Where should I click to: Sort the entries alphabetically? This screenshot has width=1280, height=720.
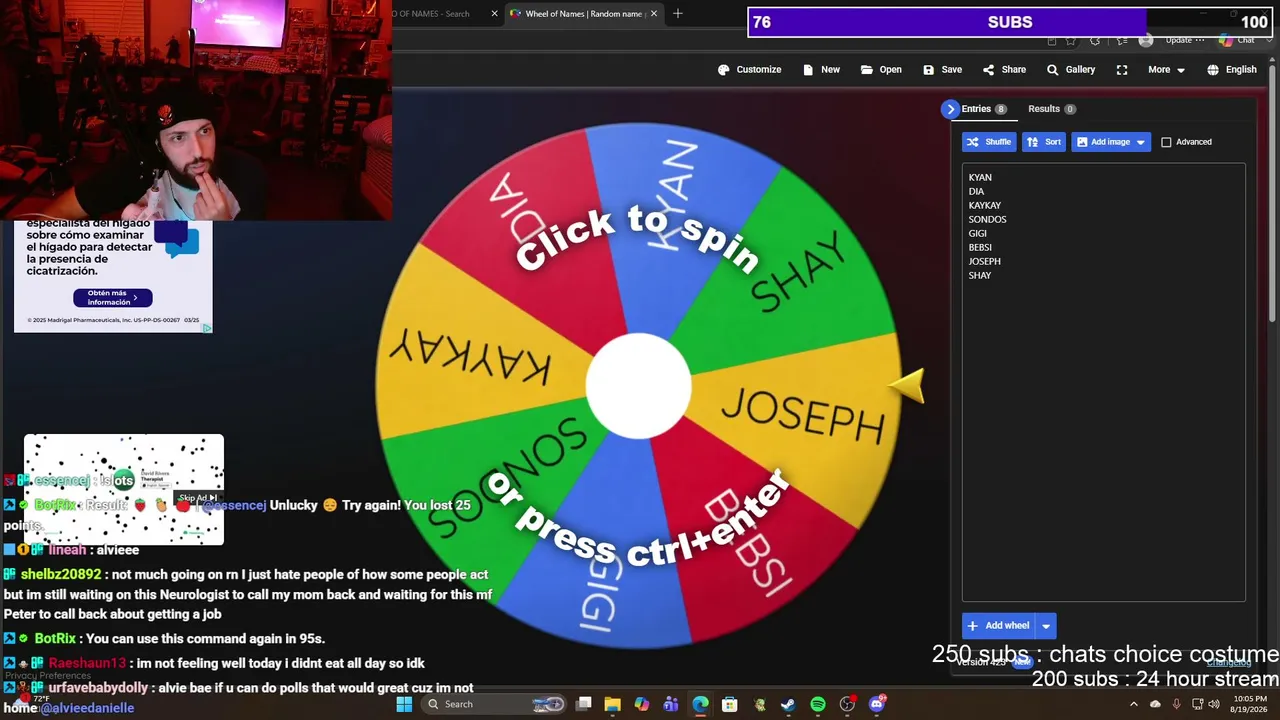click(1044, 142)
